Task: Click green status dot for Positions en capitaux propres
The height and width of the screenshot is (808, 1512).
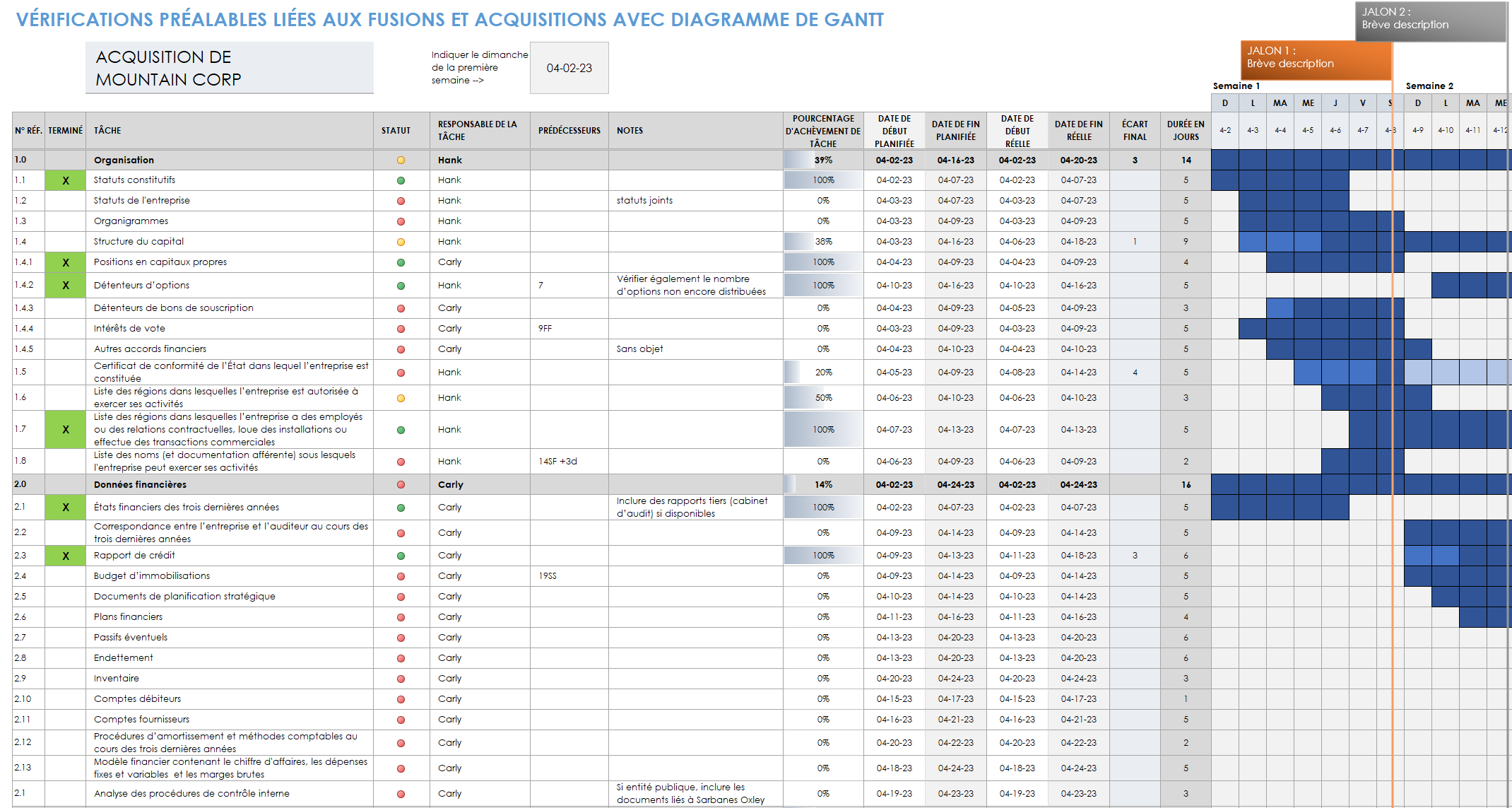Action: pyautogui.click(x=401, y=262)
